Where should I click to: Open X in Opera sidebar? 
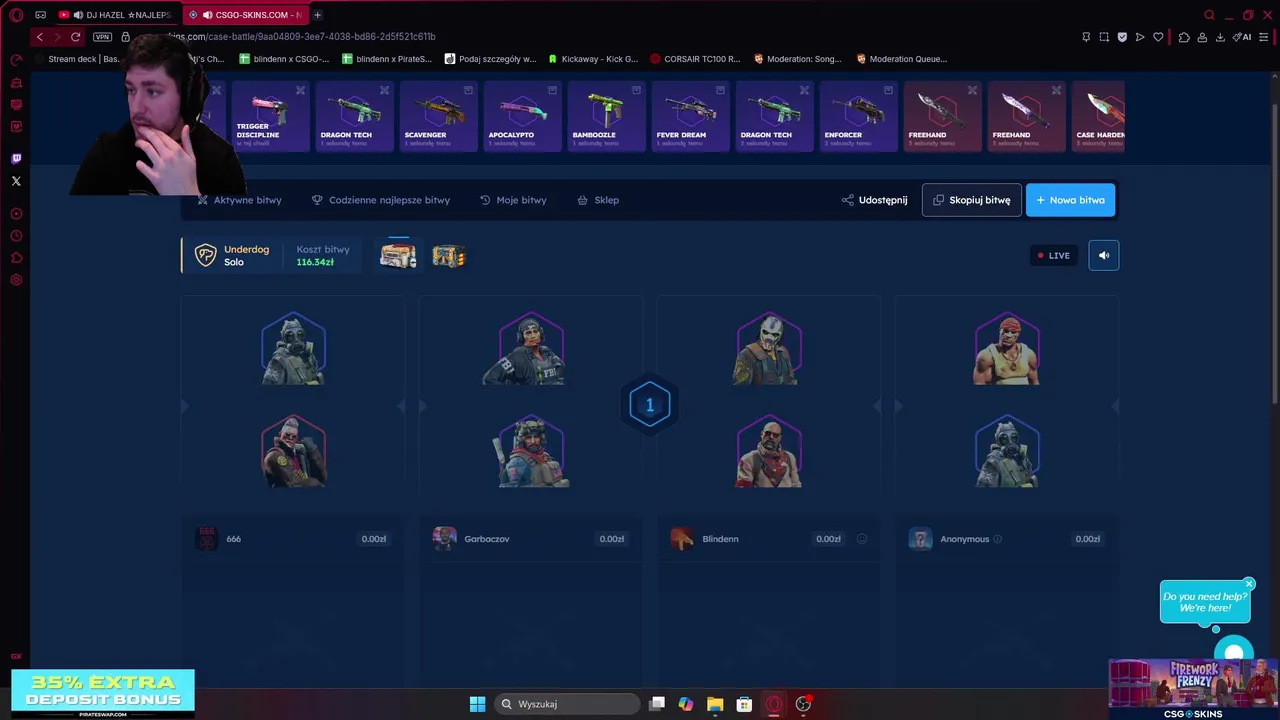click(16, 181)
